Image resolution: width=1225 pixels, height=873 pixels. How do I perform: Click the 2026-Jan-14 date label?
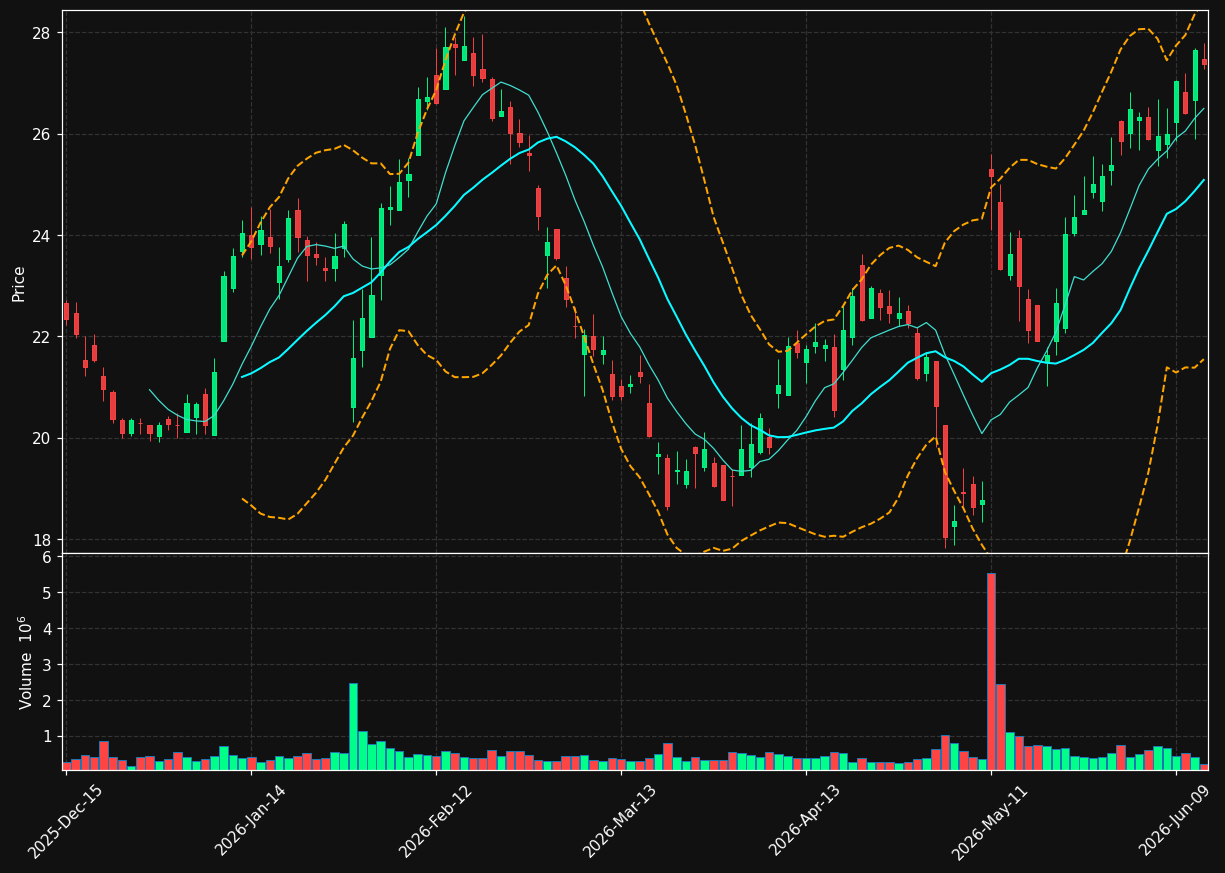point(250,821)
